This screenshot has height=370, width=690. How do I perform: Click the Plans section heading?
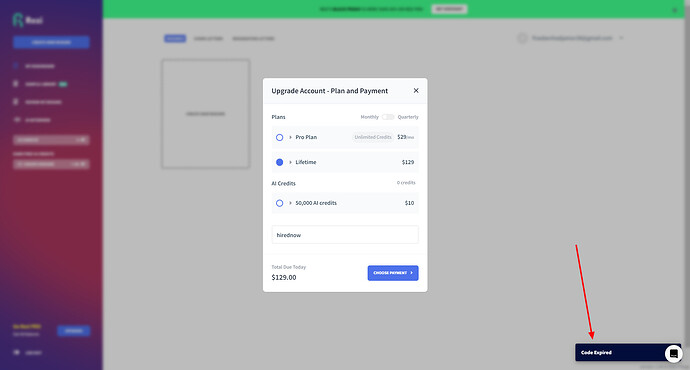pyautogui.click(x=279, y=117)
